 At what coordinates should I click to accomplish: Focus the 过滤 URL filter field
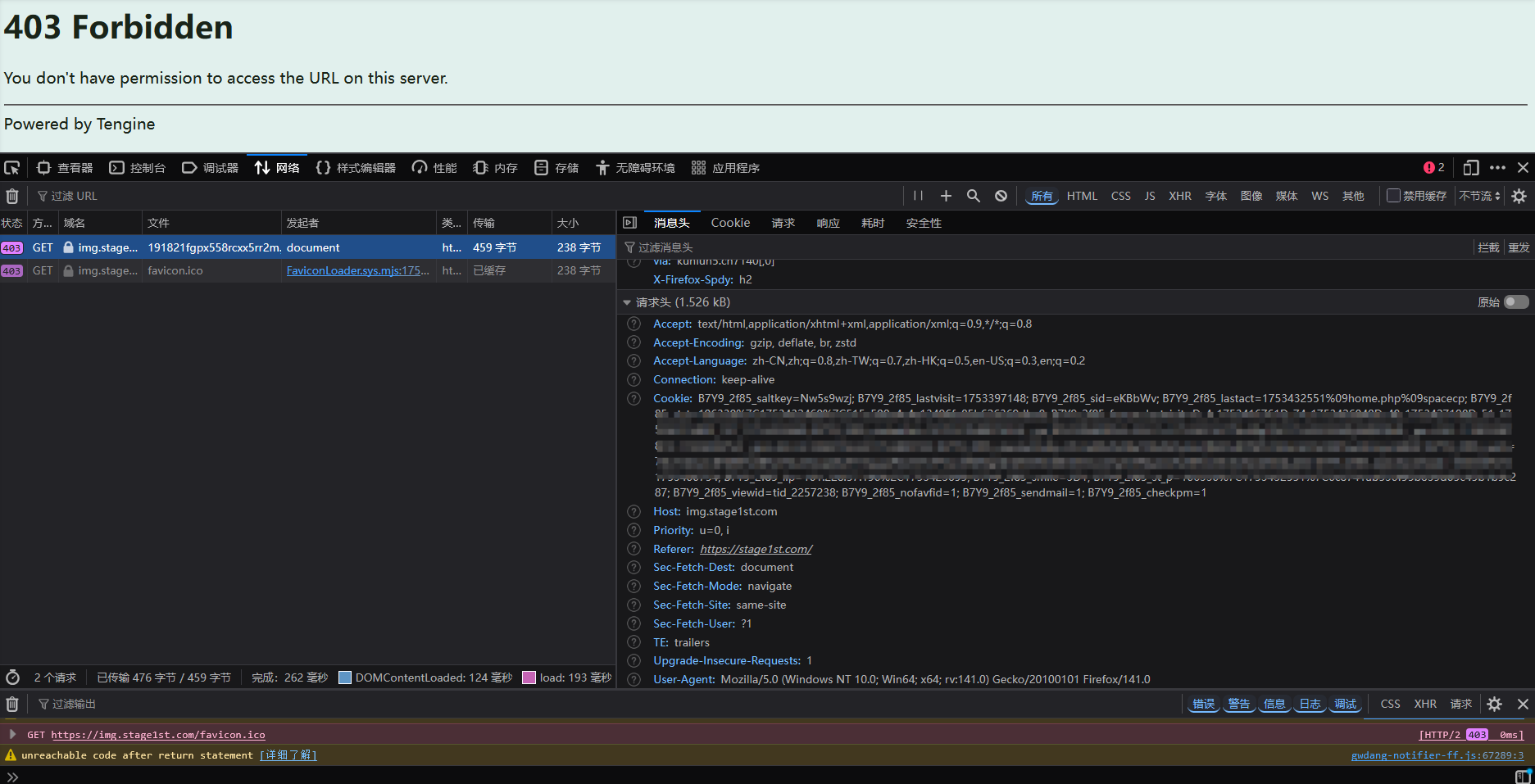coord(467,197)
